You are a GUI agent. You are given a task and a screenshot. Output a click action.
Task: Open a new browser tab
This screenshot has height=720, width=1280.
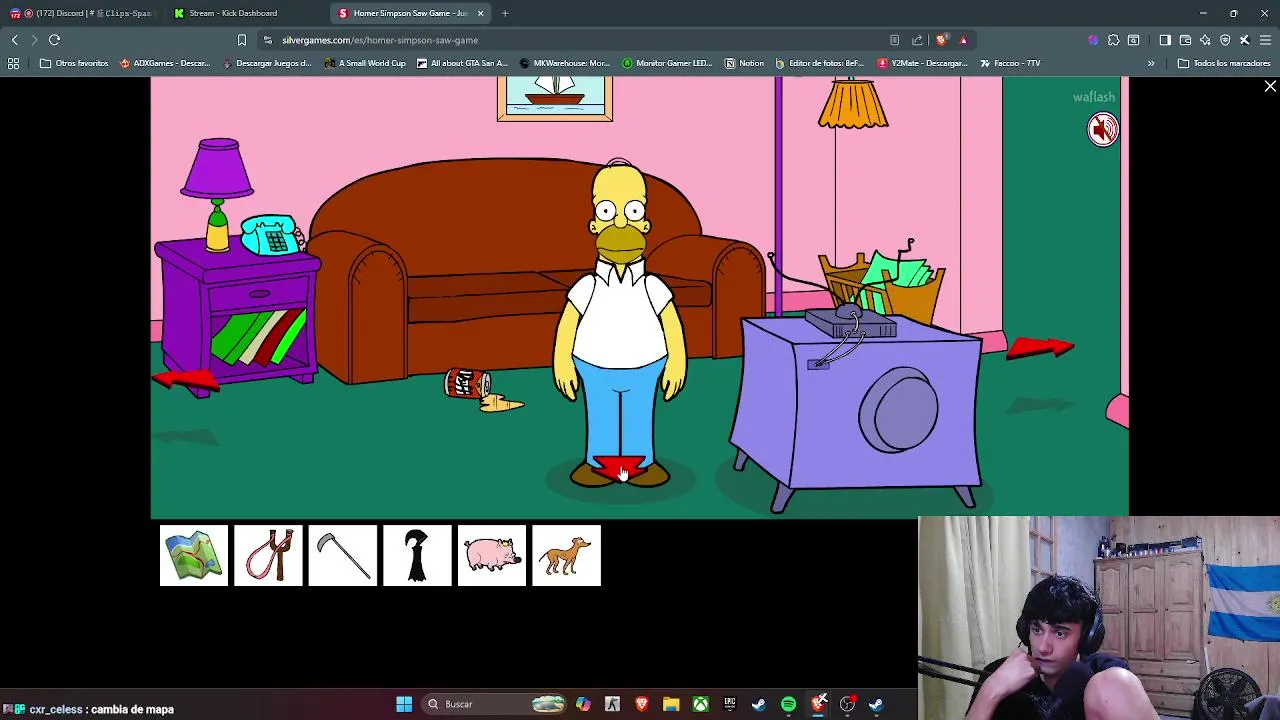pos(505,13)
